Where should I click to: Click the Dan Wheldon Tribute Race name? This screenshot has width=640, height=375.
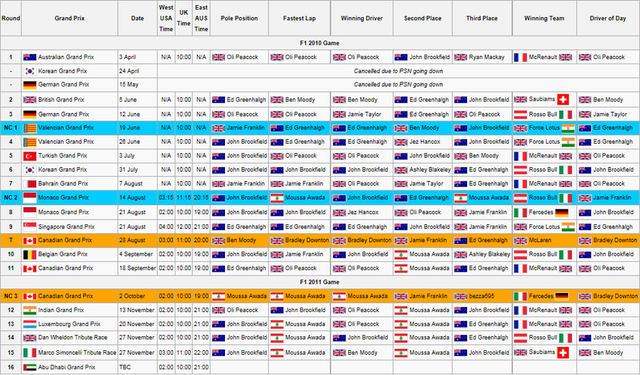point(73,337)
